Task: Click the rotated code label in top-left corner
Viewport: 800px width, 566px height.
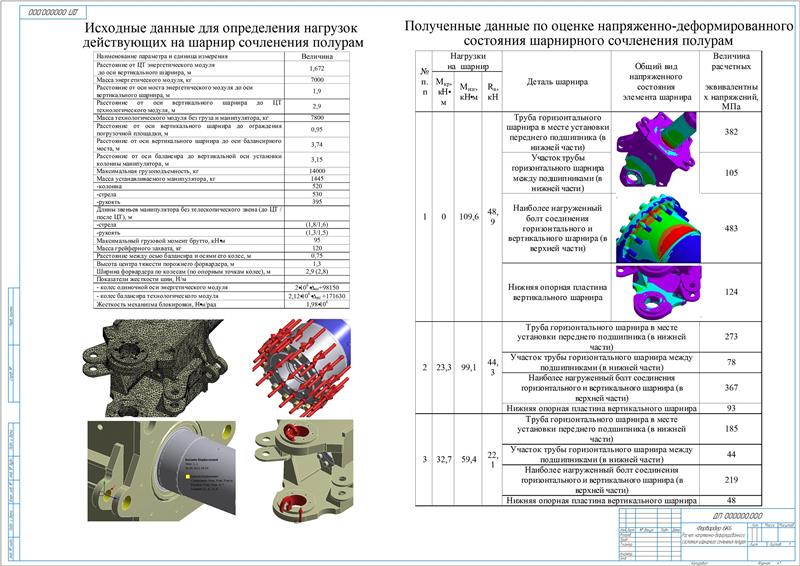Action: click(54, 12)
